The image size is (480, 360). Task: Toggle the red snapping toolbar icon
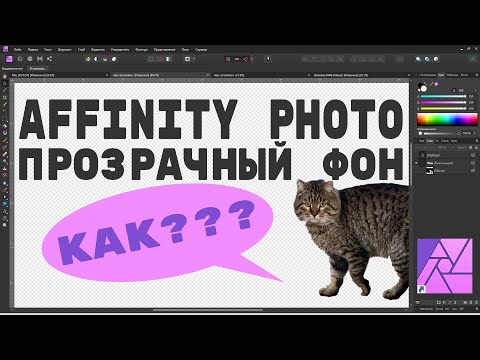[246, 59]
